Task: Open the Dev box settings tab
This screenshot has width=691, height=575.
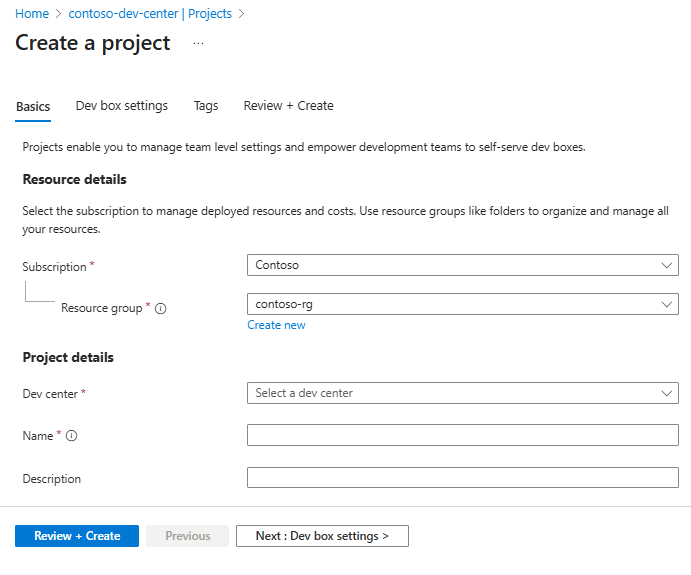Action: click(122, 106)
